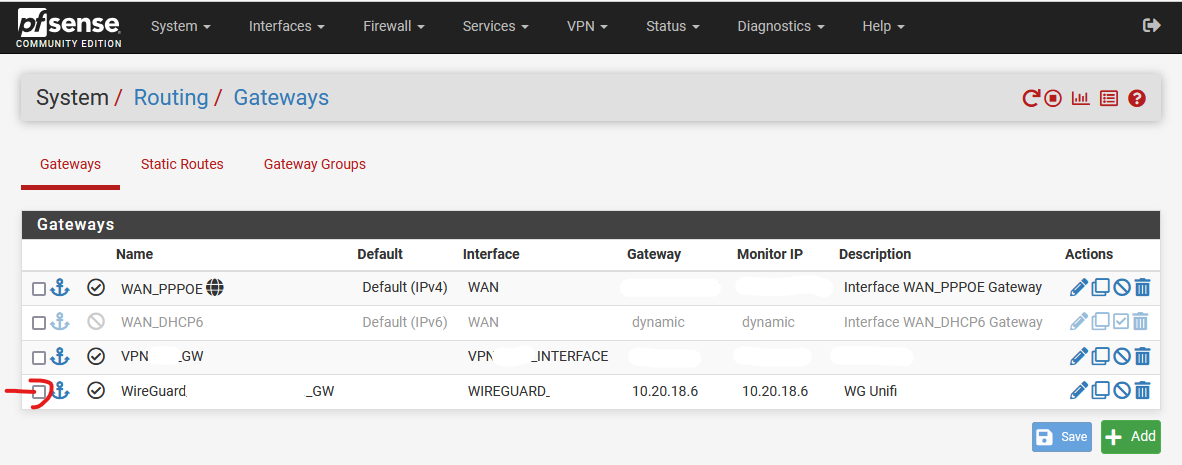This screenshot has height=465, width=1182.
Task: Expand the Diagnostics menu
Action: [781, 26]
